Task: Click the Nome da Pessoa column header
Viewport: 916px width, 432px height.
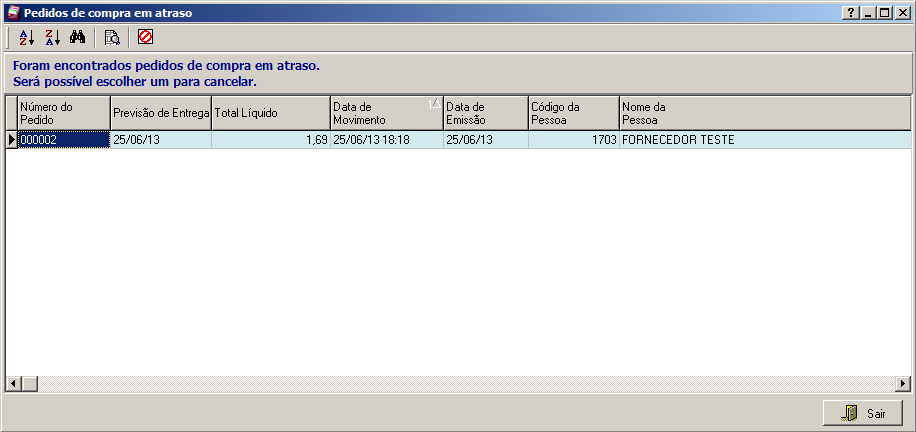Action: click(764, 113)
